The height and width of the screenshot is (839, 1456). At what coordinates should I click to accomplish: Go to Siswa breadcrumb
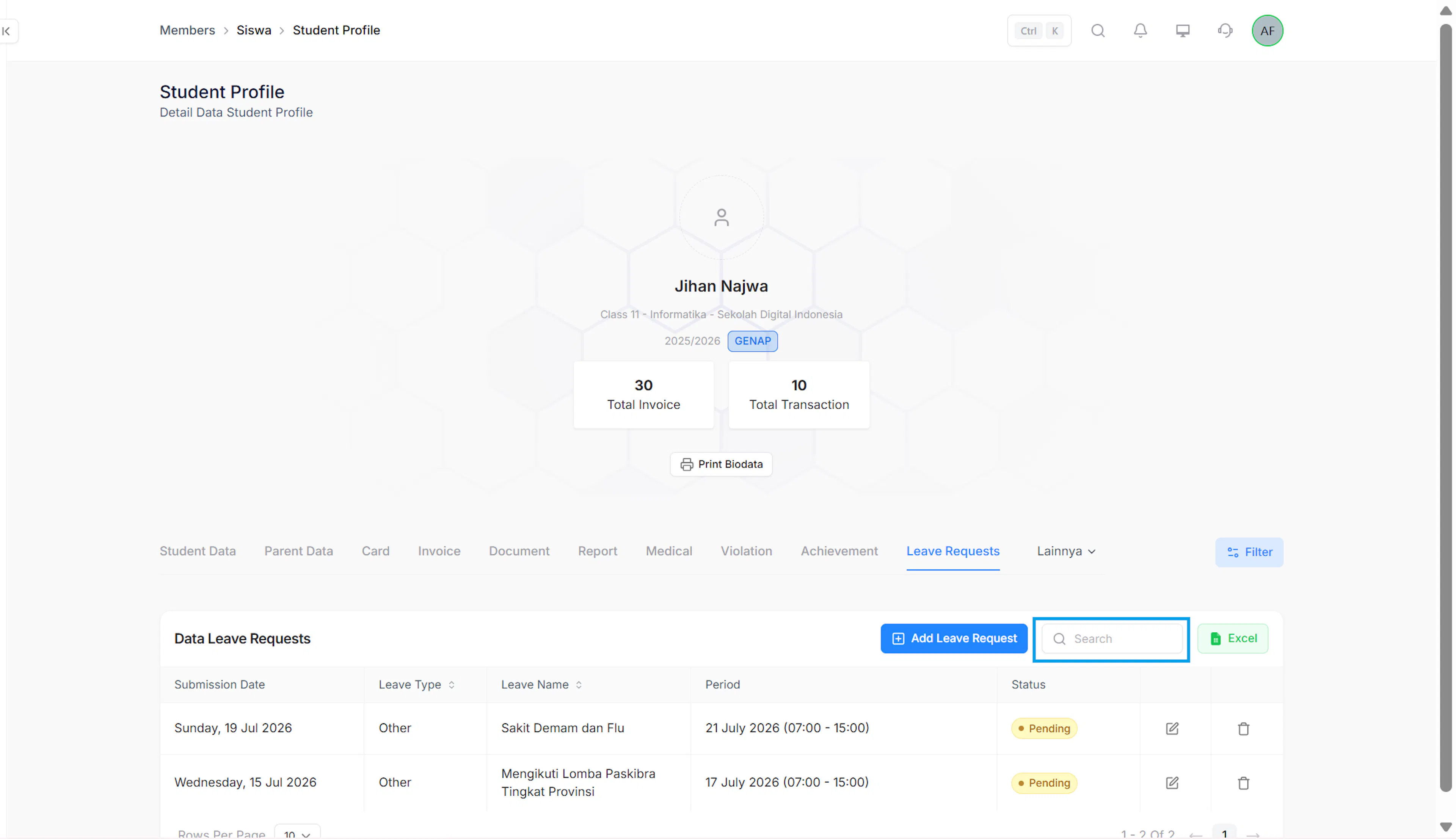tap(254, 30)
